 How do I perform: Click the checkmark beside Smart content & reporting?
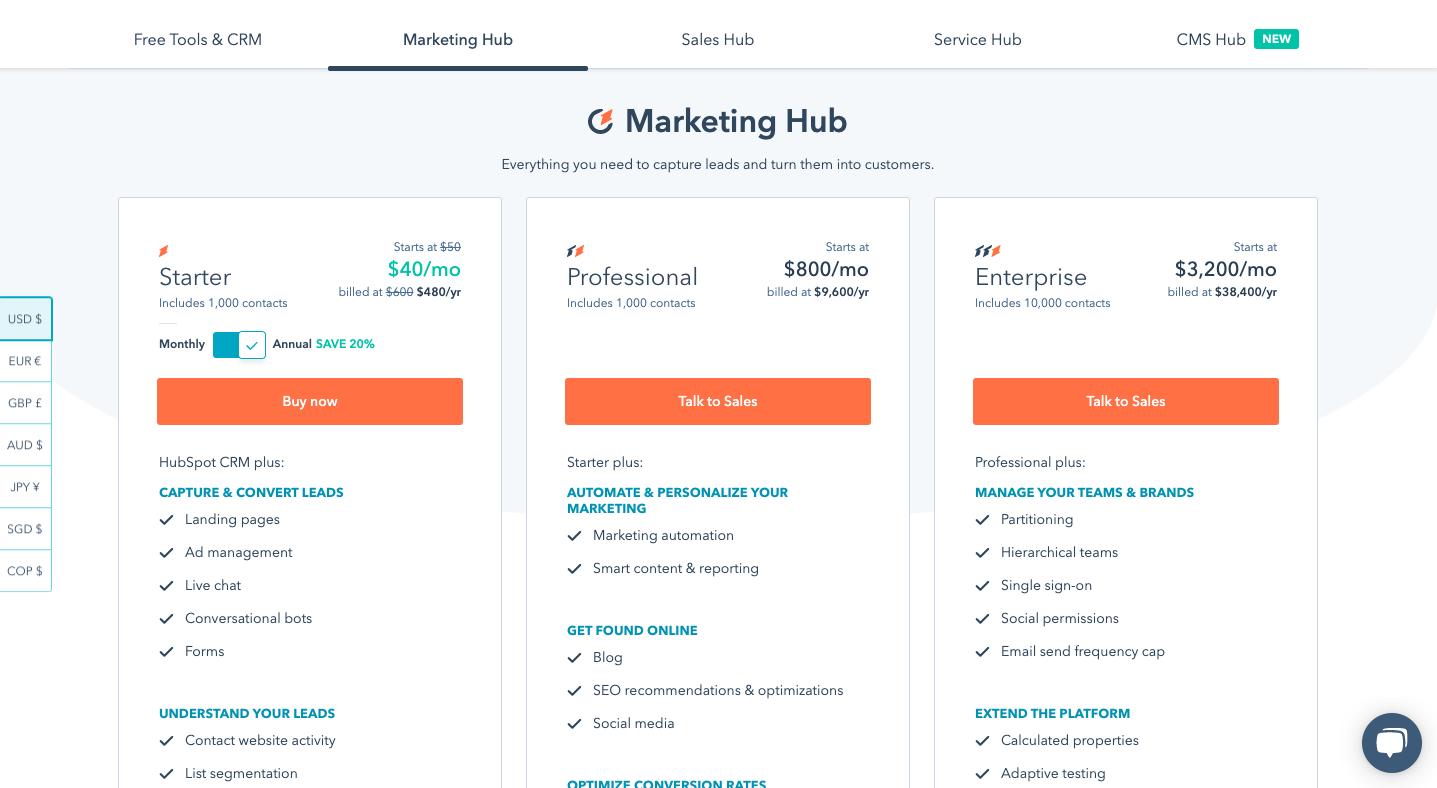[575, 569]
